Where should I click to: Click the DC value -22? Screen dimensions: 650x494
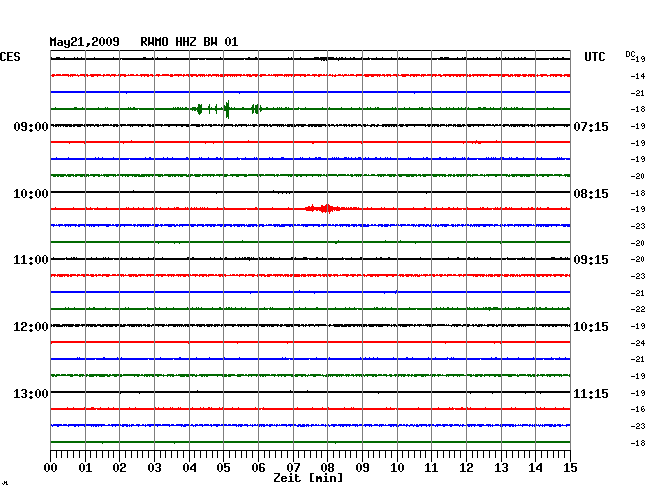[638, 309]
